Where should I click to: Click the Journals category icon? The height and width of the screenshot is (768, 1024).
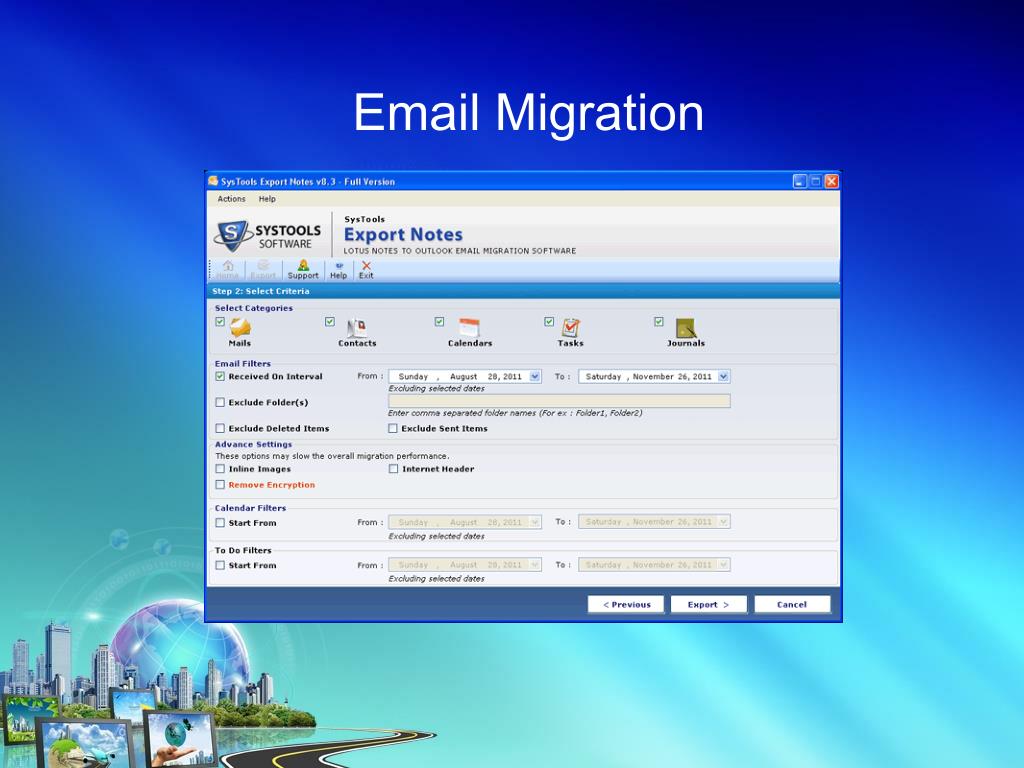point(686,327)
